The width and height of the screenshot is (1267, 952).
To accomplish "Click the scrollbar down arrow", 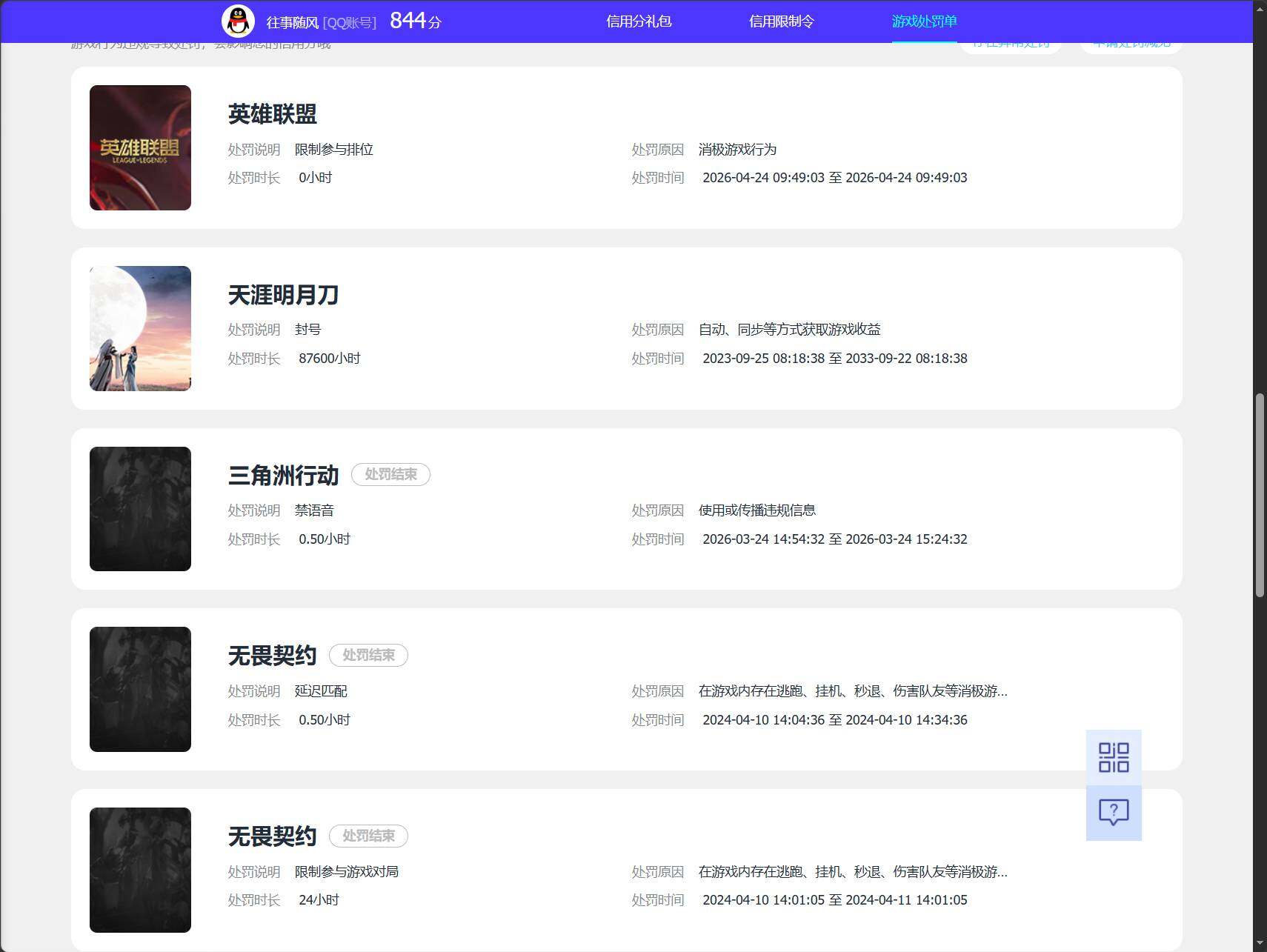I will click(x=1260, y=945).
